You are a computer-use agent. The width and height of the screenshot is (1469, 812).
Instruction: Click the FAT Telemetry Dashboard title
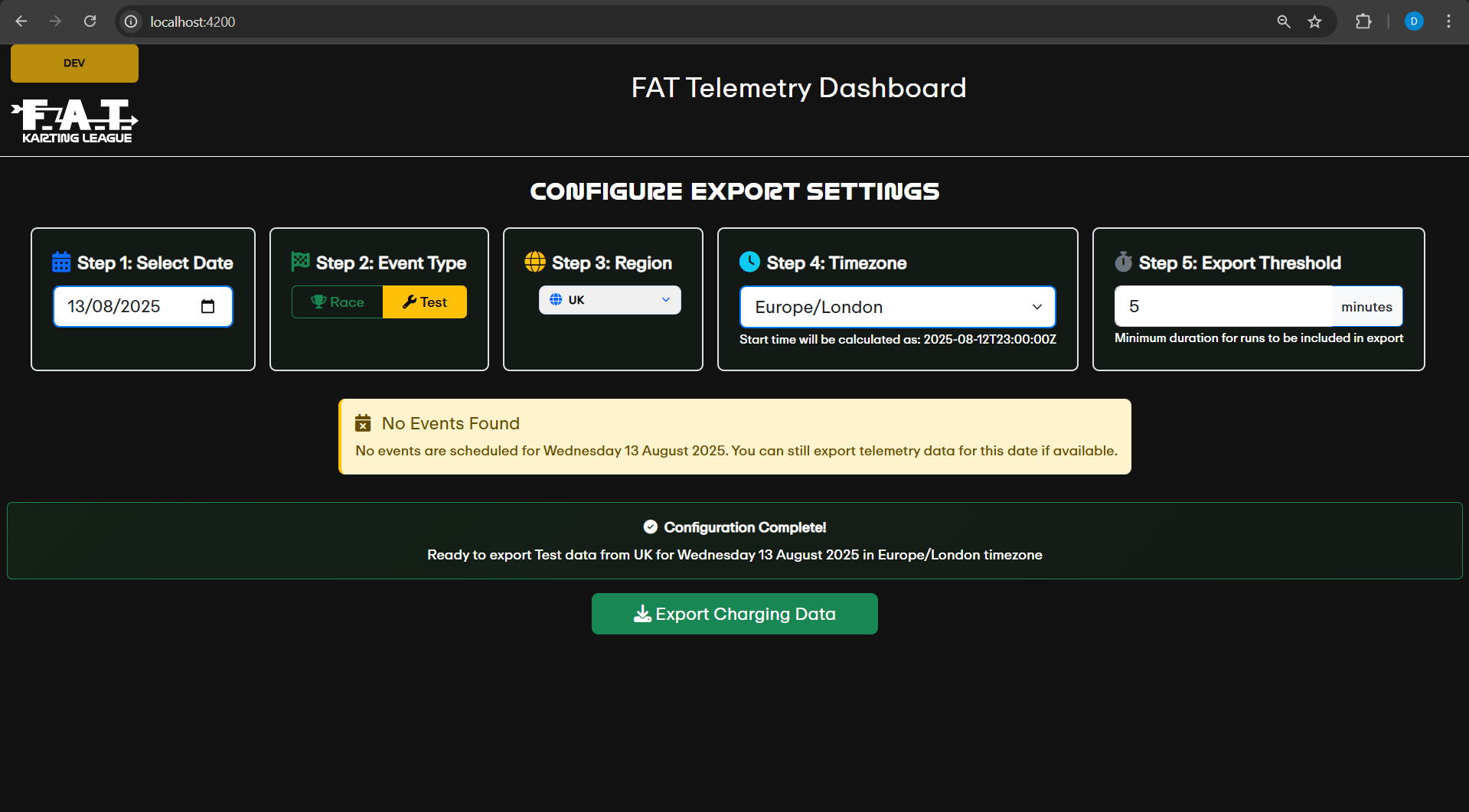point(798,88)
